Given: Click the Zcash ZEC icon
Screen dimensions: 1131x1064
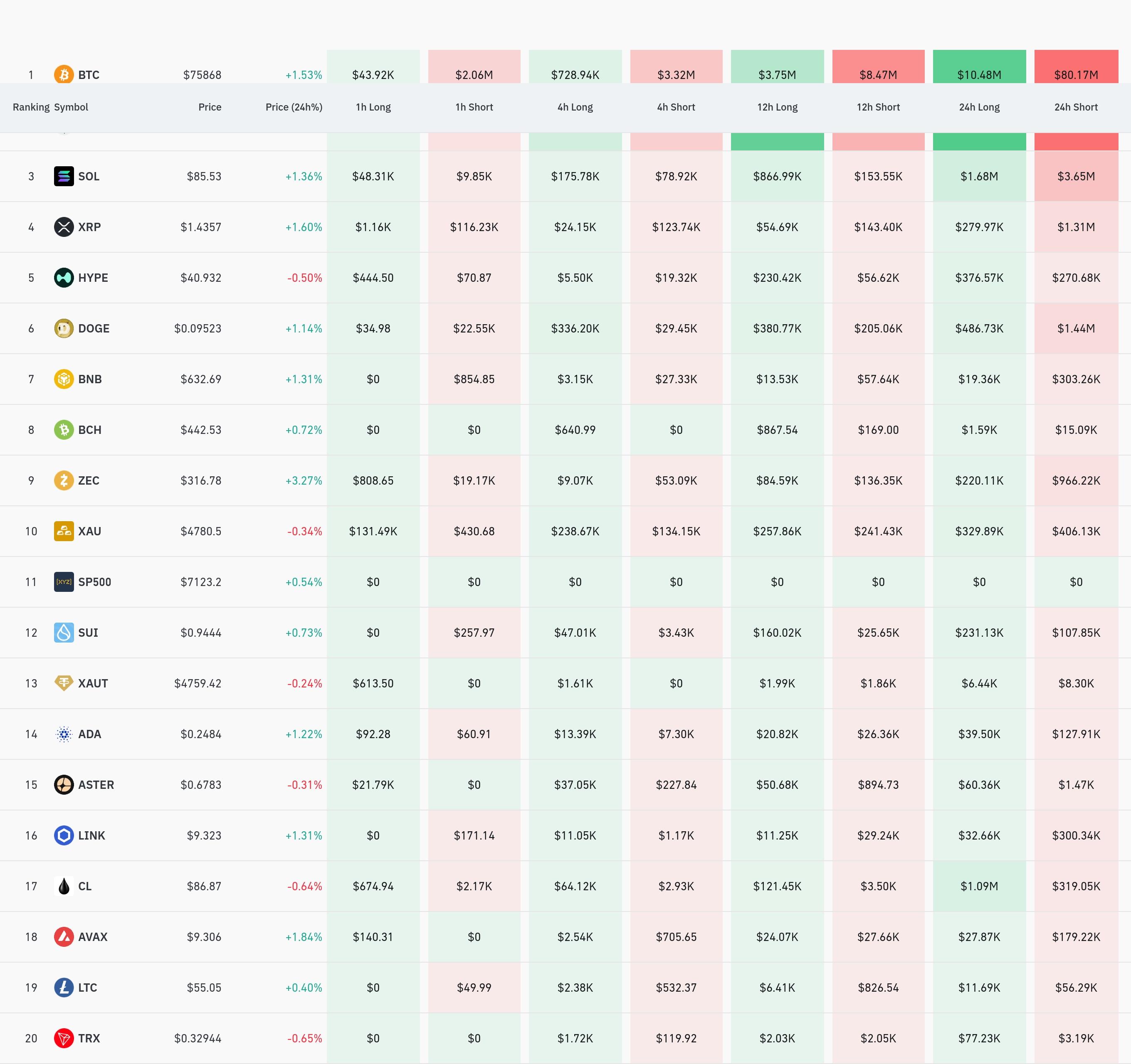Looking at the screenshot, I should (x=64, y=480).
